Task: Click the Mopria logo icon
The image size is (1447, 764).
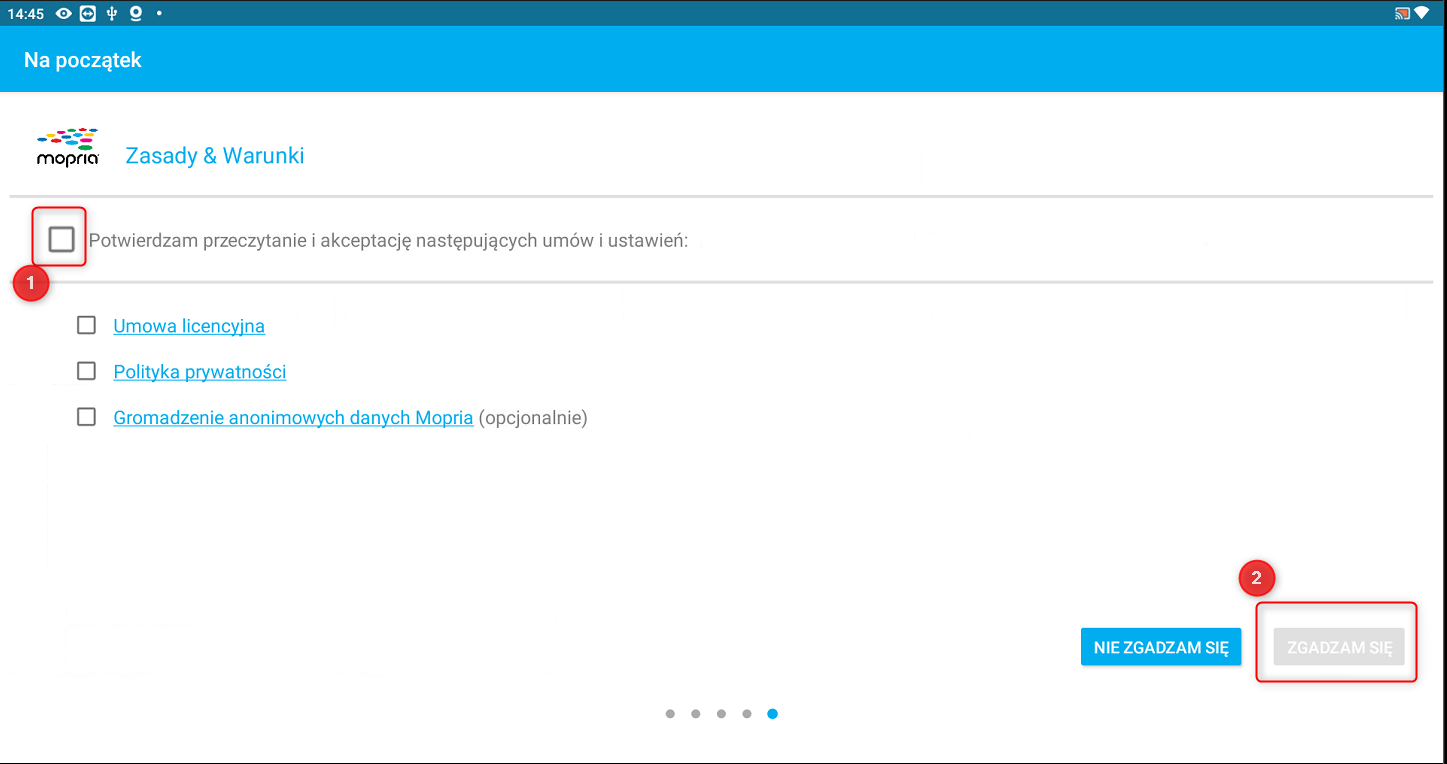Action: point(67,147)
